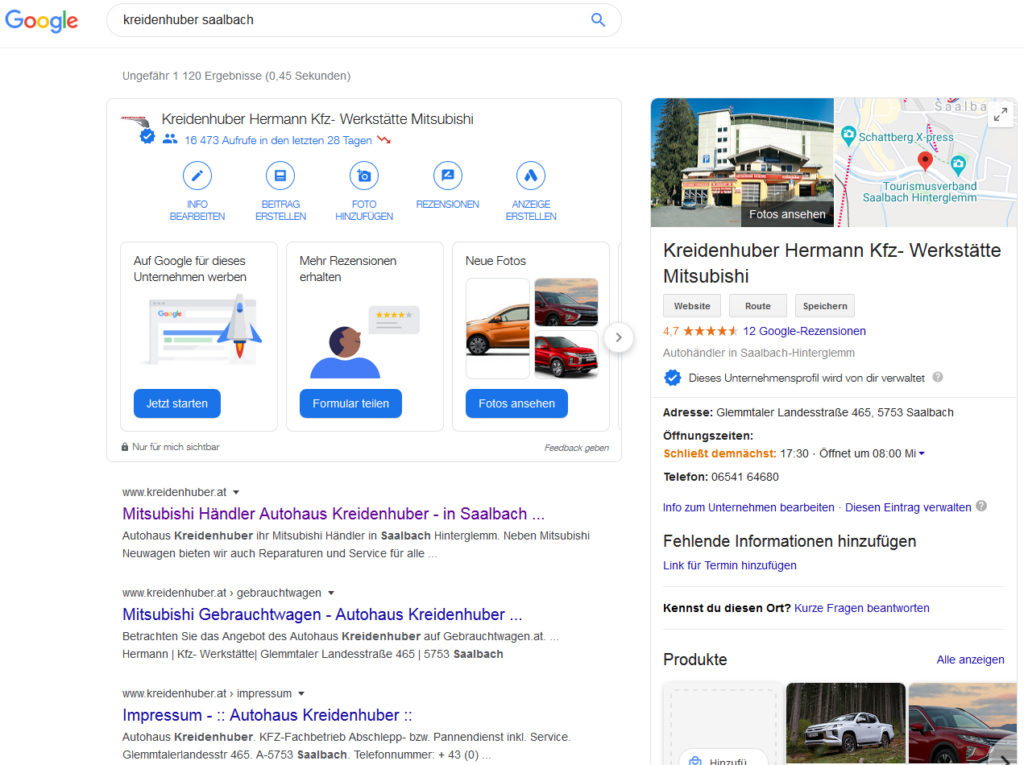Open Impressum Autohaus Kreidenhuber result
The height and width of the screenshot is (765, 1024).
tap(267, 715)
